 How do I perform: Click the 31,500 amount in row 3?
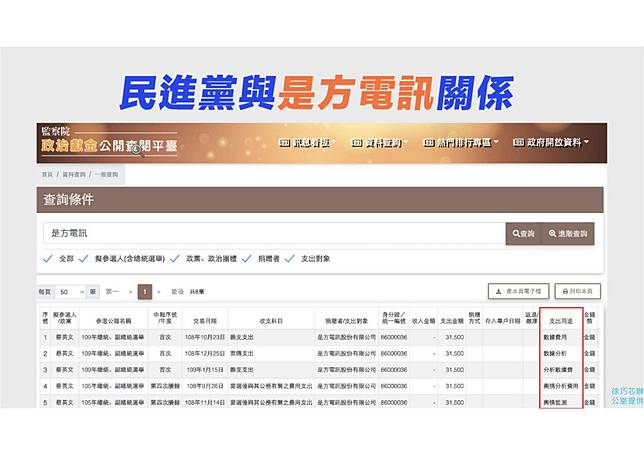(455, 370)
